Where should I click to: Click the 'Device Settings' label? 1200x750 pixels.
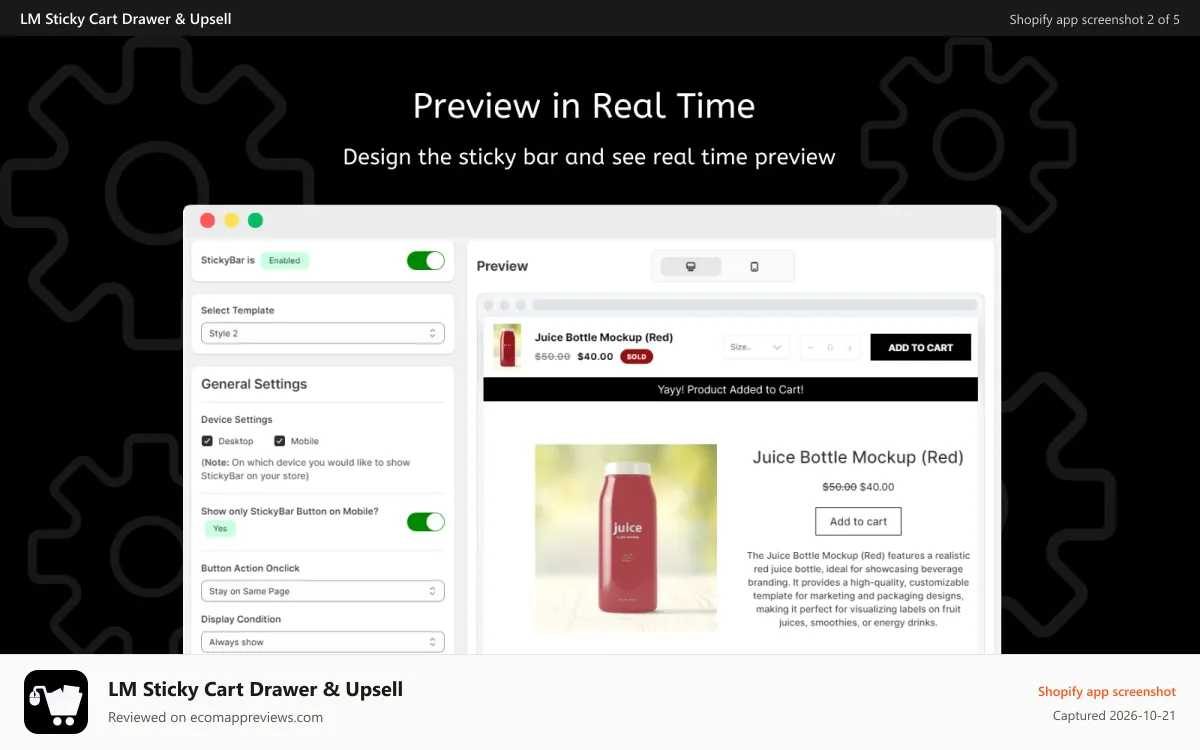pyautogui.click(x=237, y=420)
